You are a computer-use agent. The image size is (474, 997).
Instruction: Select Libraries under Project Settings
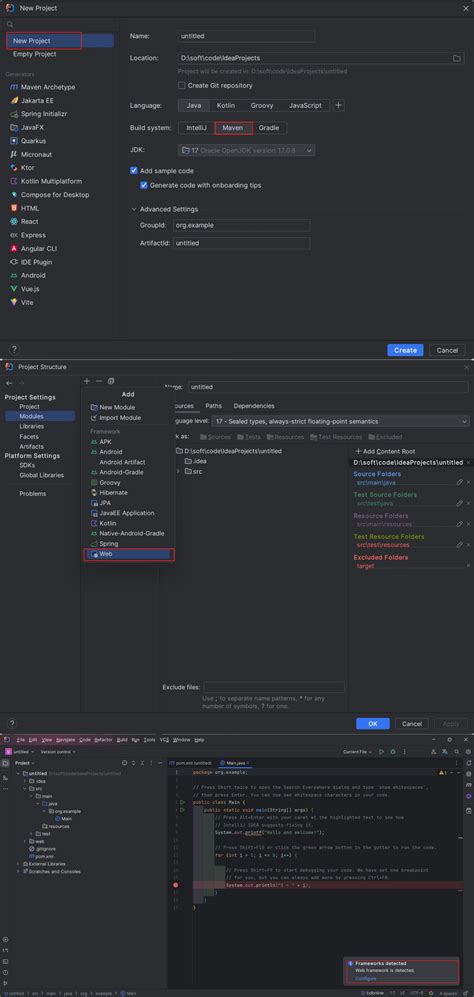pos(32,427)
